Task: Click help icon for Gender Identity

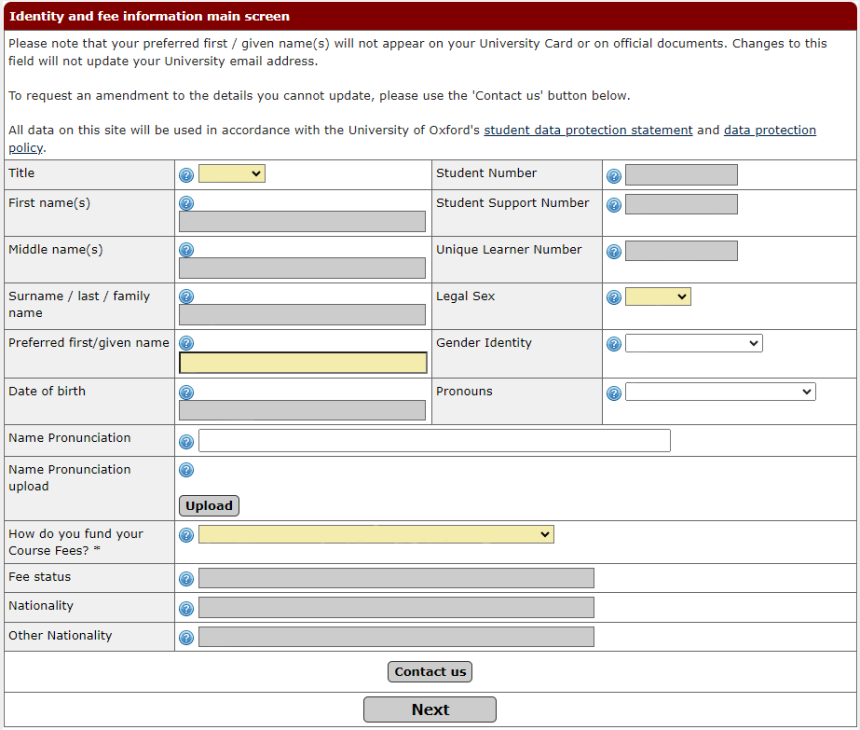Action: tap(614, 344)
